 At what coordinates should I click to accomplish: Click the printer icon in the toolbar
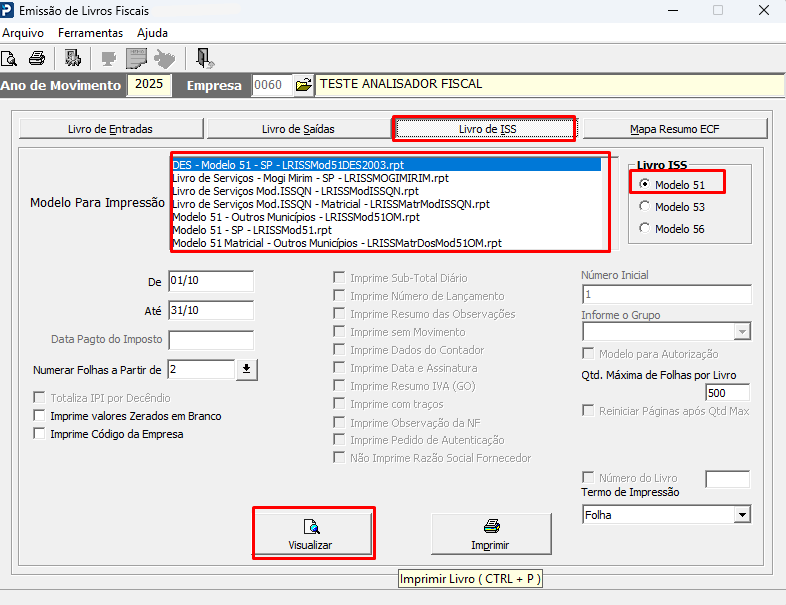point(37,59)
